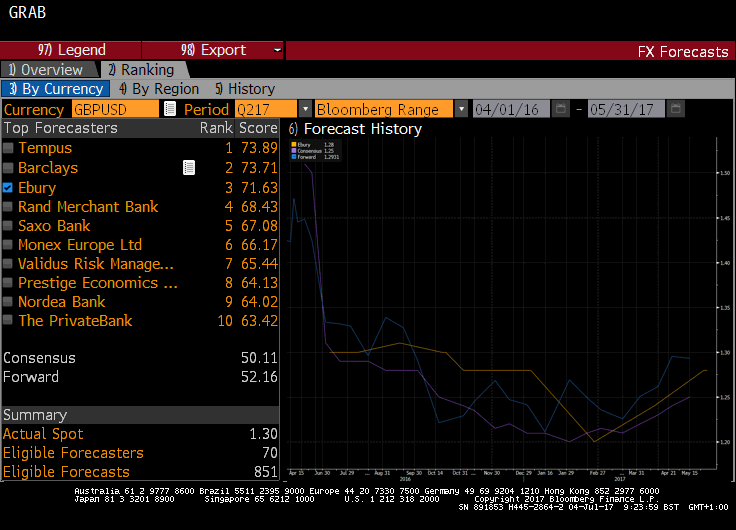Edit the Currency GBPUSD field
Screen dimensions: 736x530
coord(115,109)
